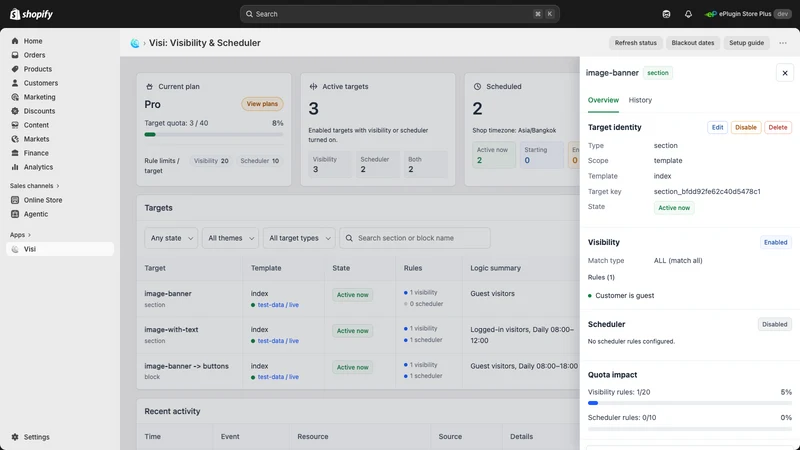
Task: Click the Visi app logo in breadcrumb
Action: pyautogui.click(x=135, y=43)
